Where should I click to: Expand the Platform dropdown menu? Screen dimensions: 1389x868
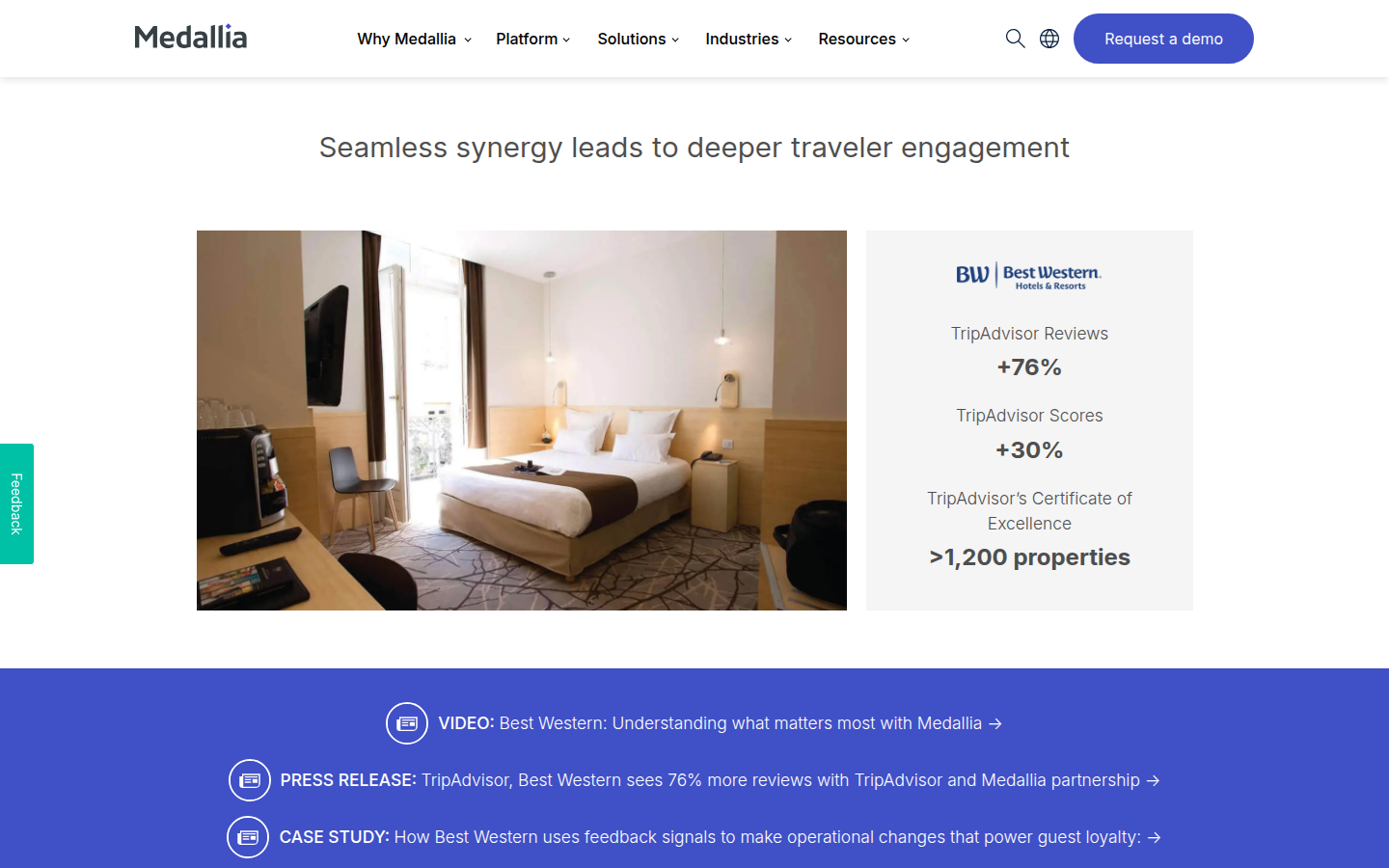[x=533, y=39]
